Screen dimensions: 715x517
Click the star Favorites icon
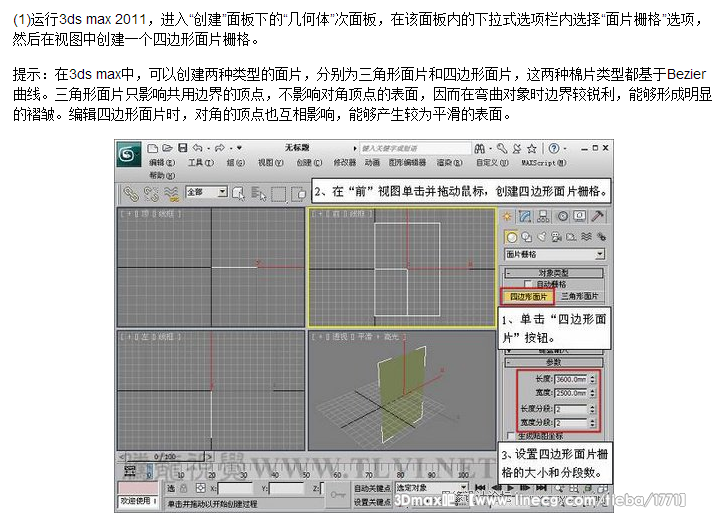tap(532, 149)
